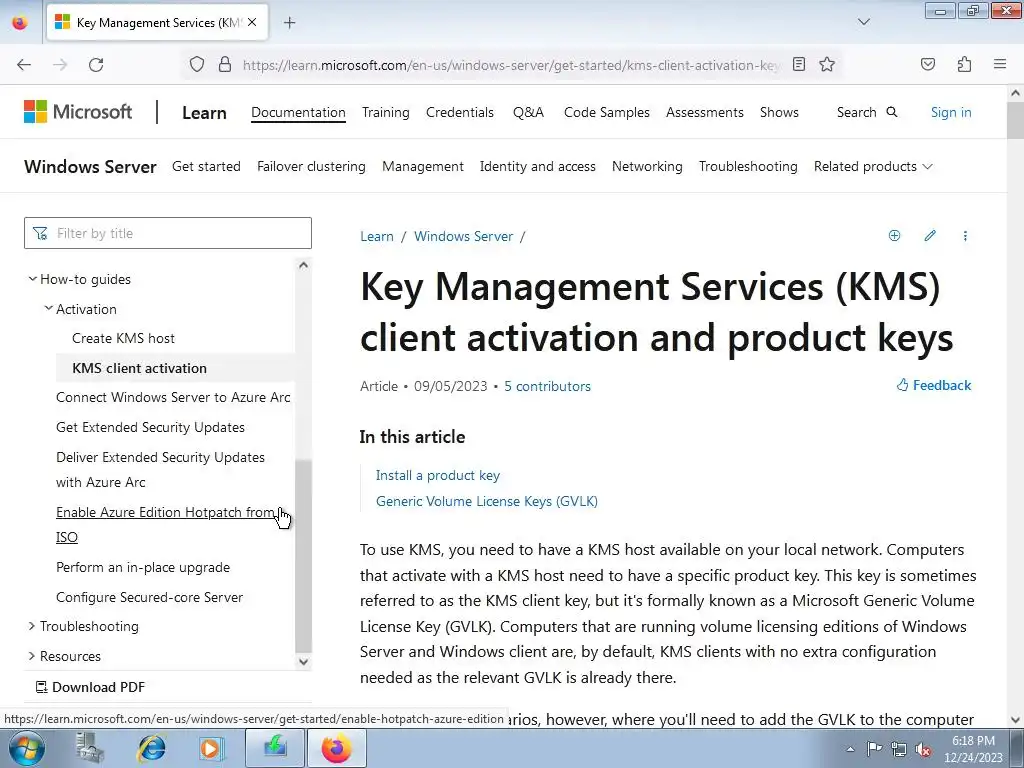List all tabs with the chevron
Viewport: 1024px width, 768px height.
863,22
